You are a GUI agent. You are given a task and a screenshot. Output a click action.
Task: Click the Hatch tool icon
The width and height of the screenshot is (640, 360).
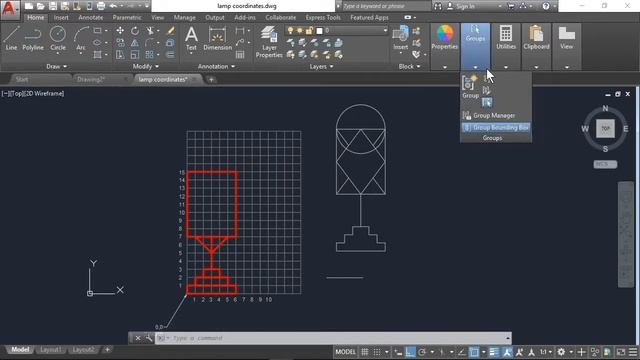pyautogui.click(x=98, y=55)
